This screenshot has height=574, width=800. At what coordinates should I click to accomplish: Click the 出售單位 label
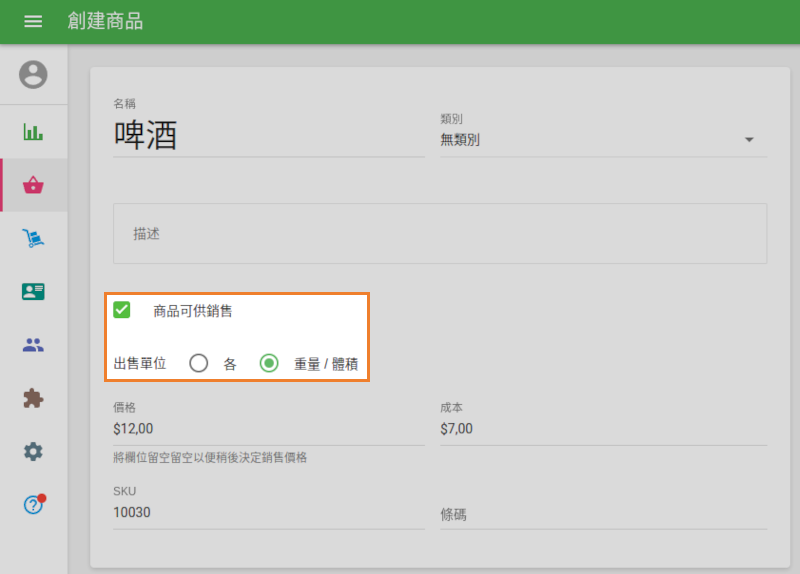click(x=140, y=363)
